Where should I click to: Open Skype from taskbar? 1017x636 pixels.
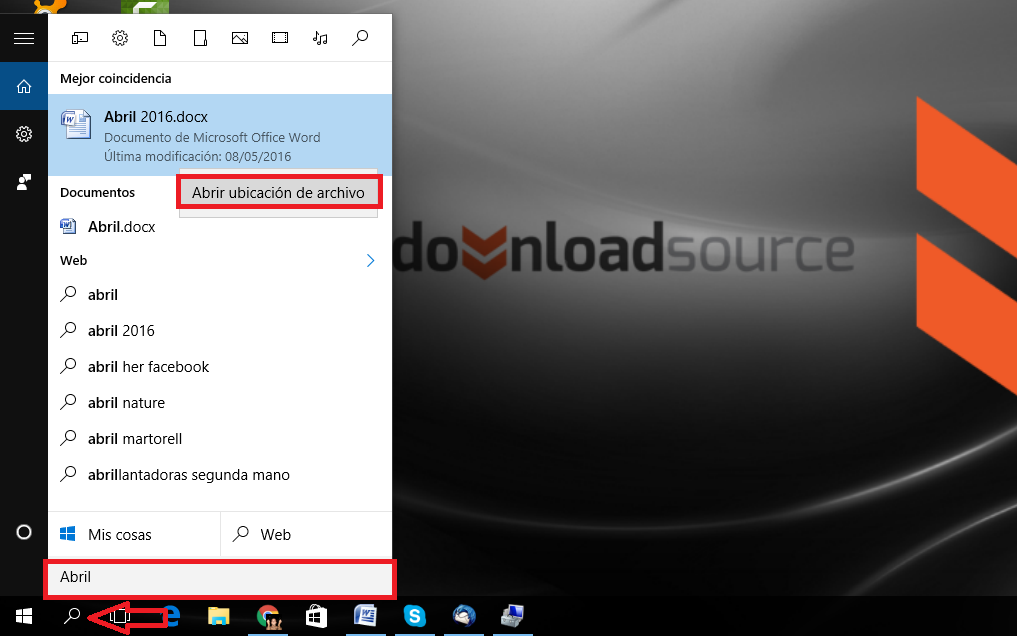pos(414,615)
